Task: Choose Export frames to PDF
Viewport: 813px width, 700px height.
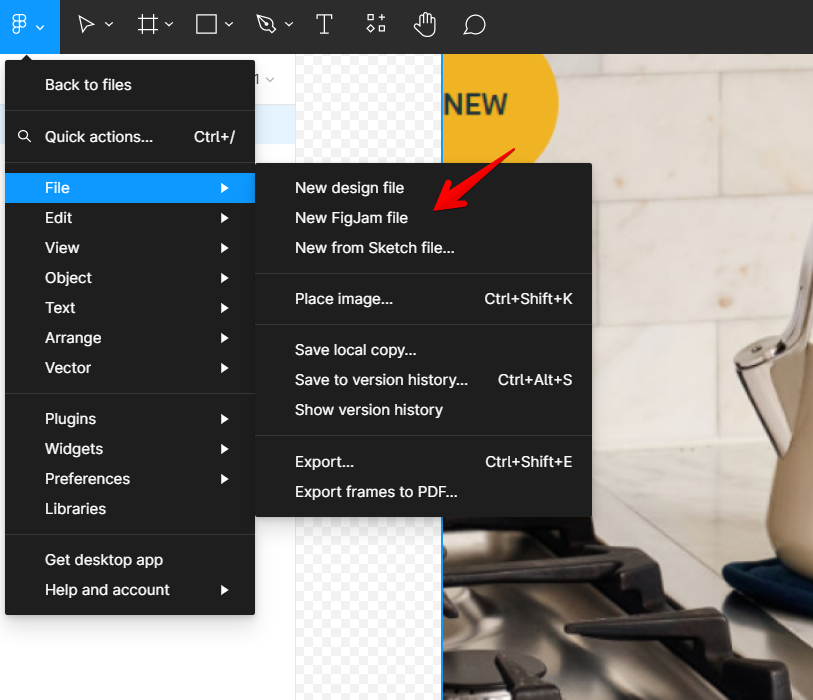Action: pos(376,492)
